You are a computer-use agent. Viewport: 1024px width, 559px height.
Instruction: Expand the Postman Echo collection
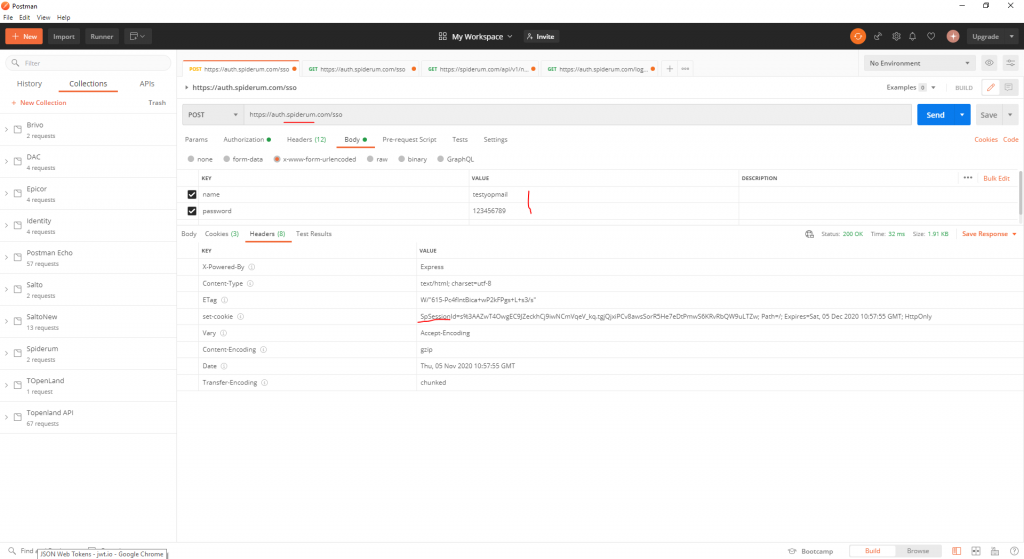[x=7, y=258]
